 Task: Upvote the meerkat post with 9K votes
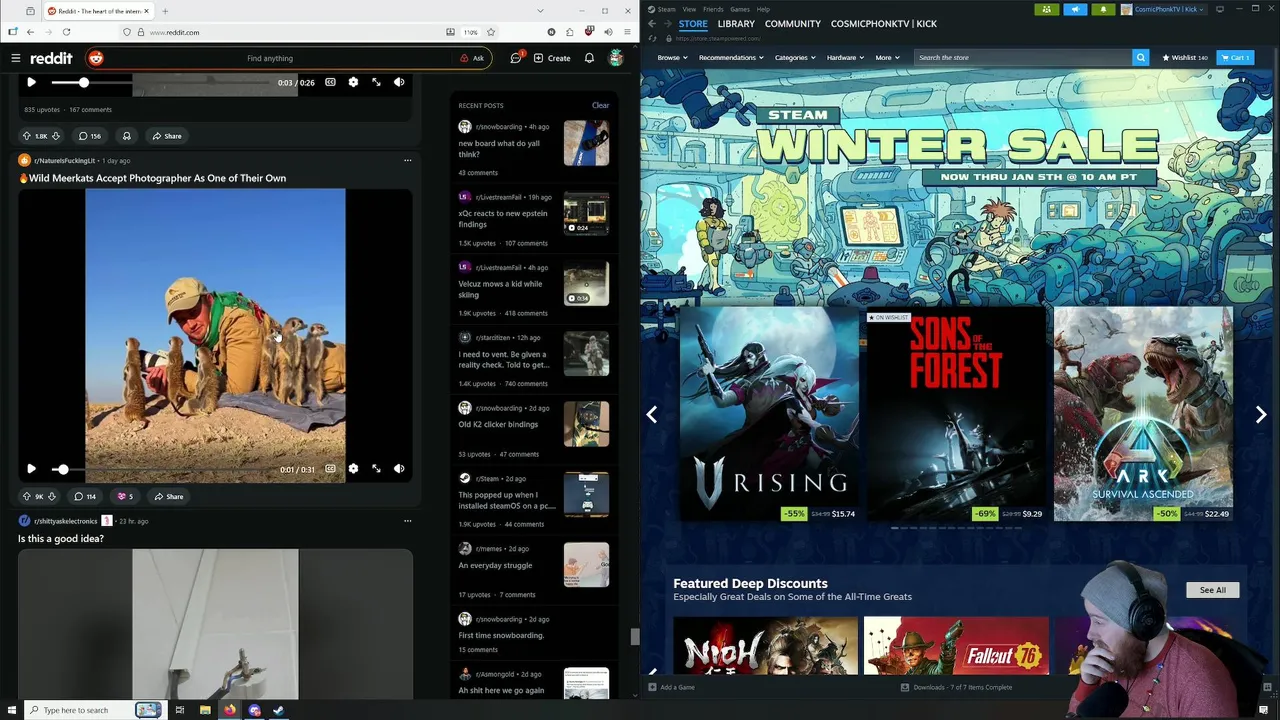click(27, 496)
